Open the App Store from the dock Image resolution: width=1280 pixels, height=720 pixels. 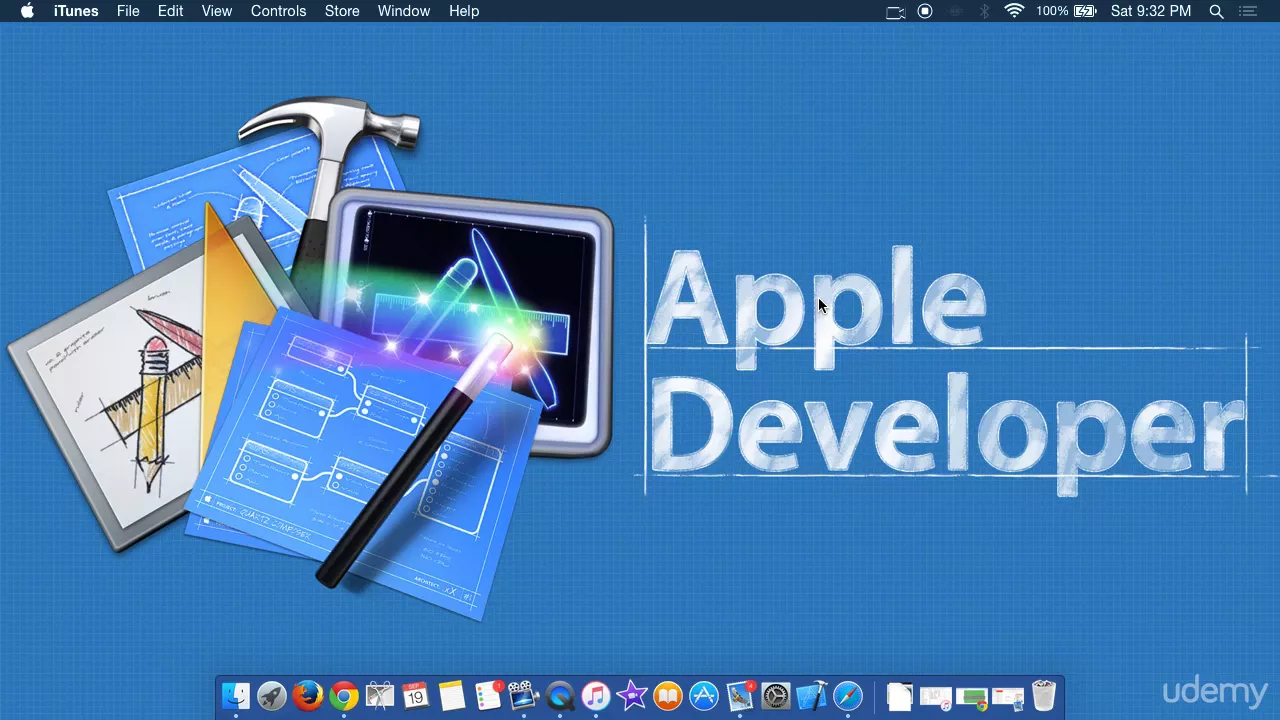click(x=704, y=696)
